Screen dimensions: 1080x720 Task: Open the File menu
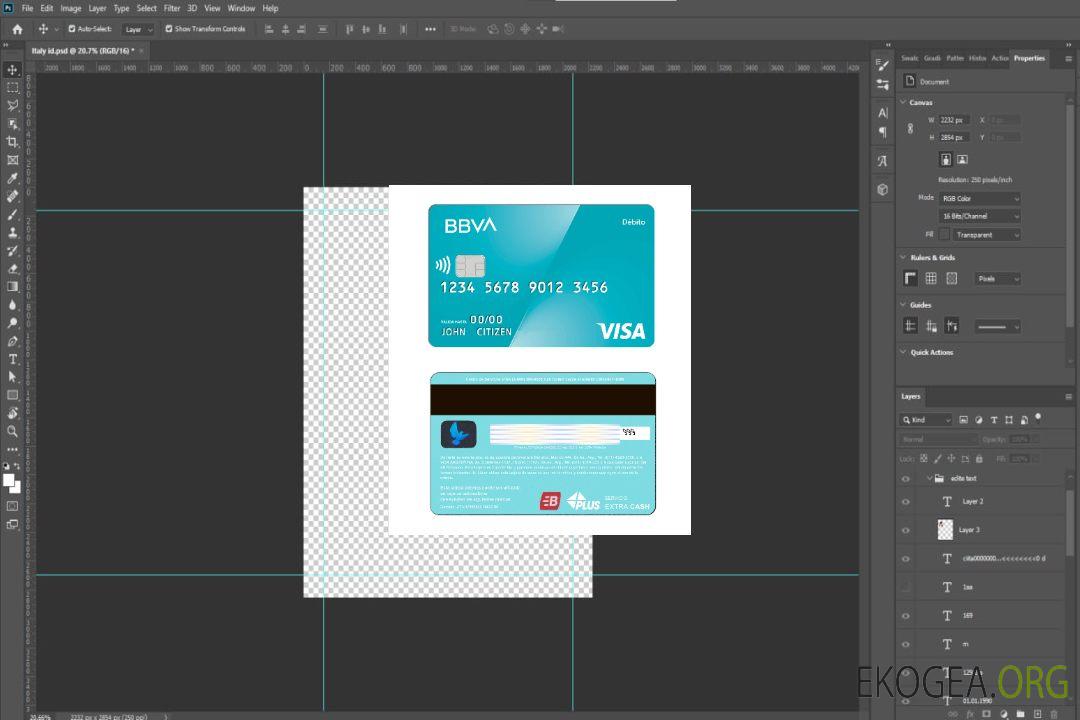pos(28,8)
